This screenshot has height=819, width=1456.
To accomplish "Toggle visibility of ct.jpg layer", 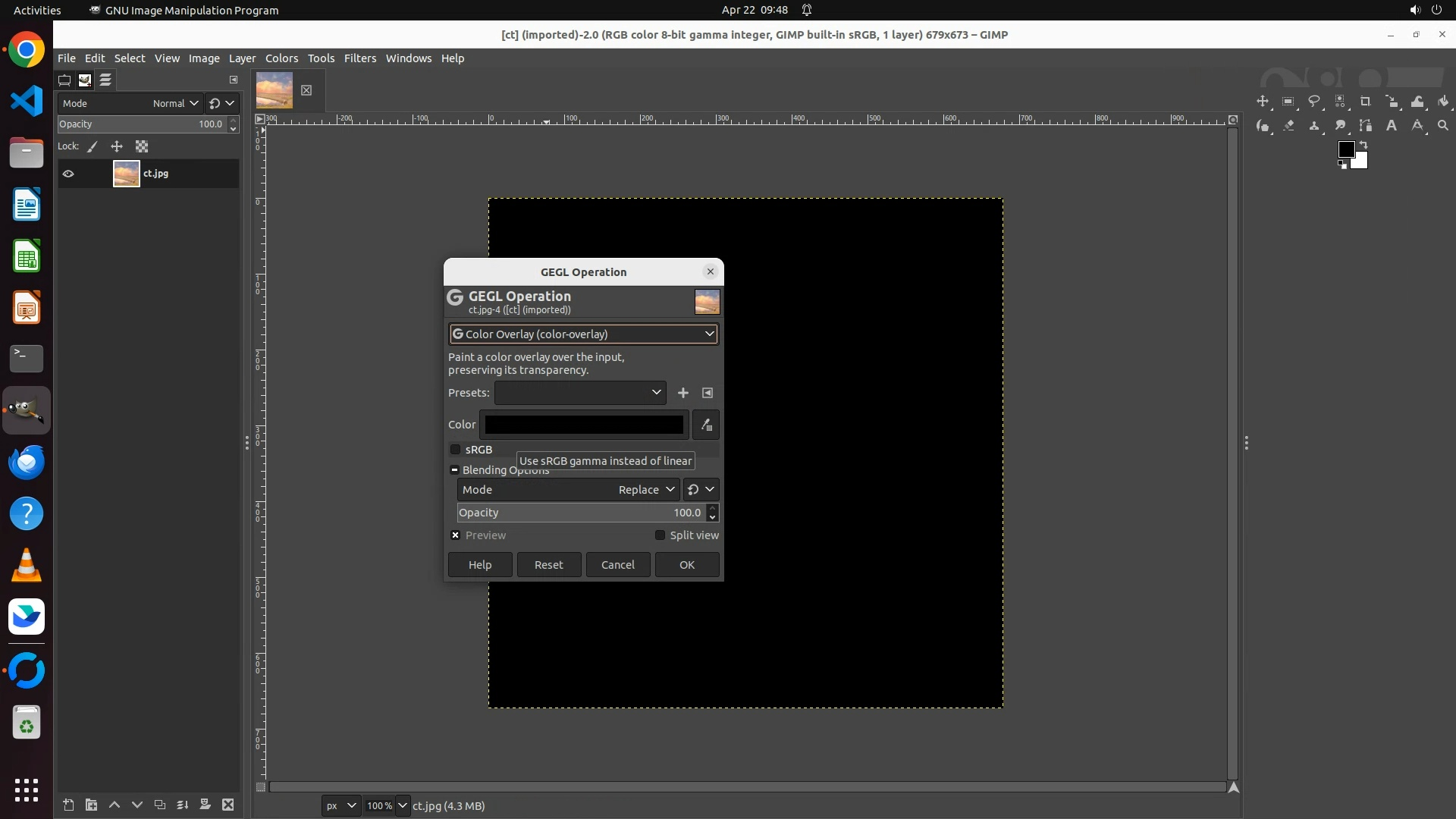I will point(68,174).
